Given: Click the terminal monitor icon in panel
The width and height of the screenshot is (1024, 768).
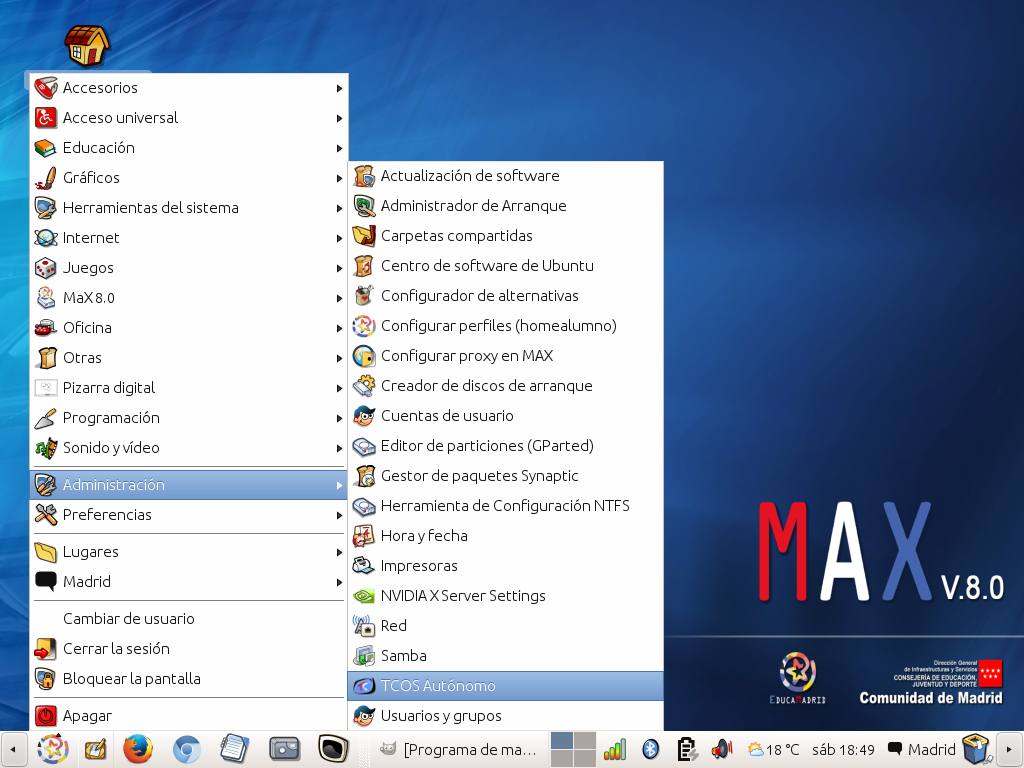Looking at the screenshot, I should (333, 748).
